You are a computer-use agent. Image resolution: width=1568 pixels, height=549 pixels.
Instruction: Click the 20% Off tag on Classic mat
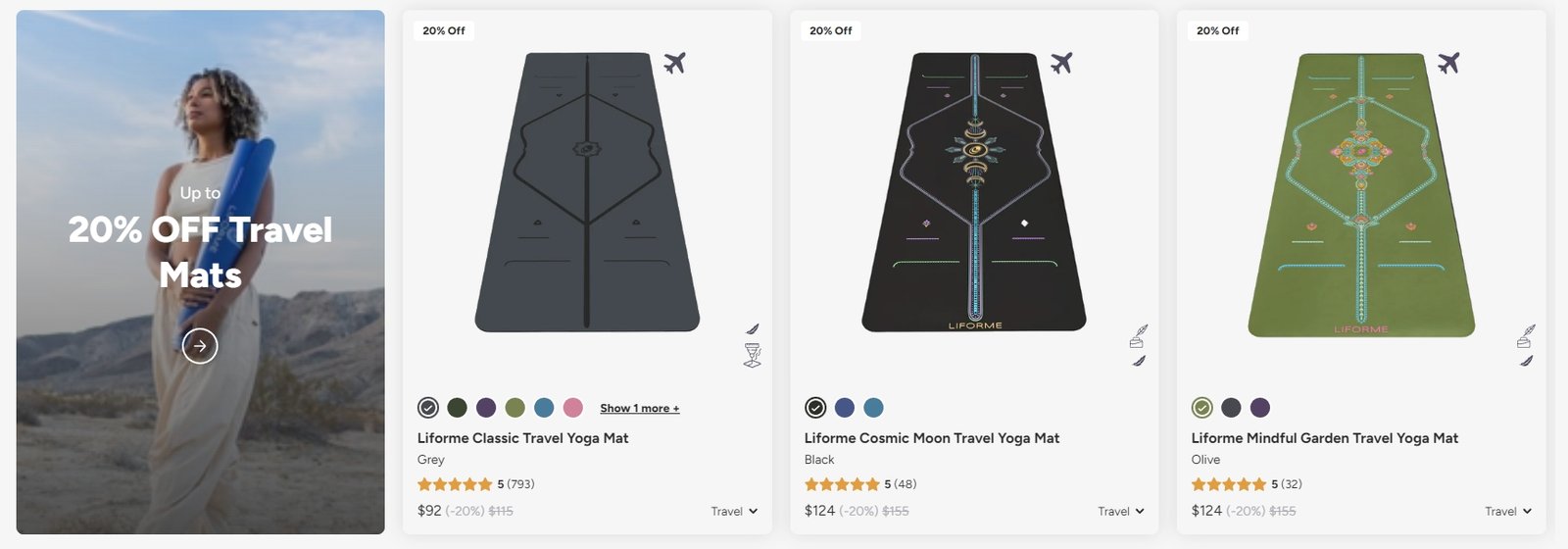[444, 30]
